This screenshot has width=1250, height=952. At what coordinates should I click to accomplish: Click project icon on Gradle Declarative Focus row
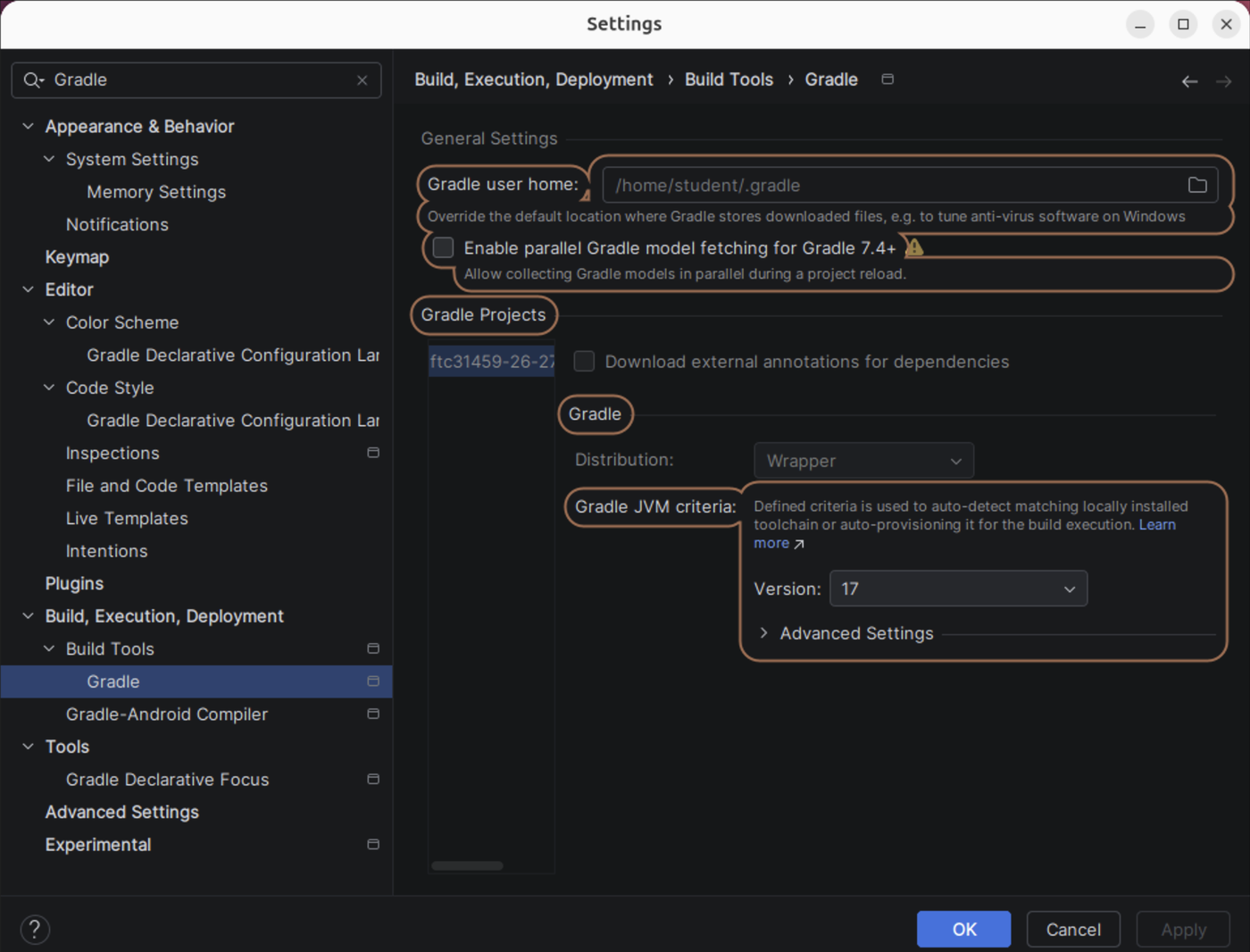point(373,779)
